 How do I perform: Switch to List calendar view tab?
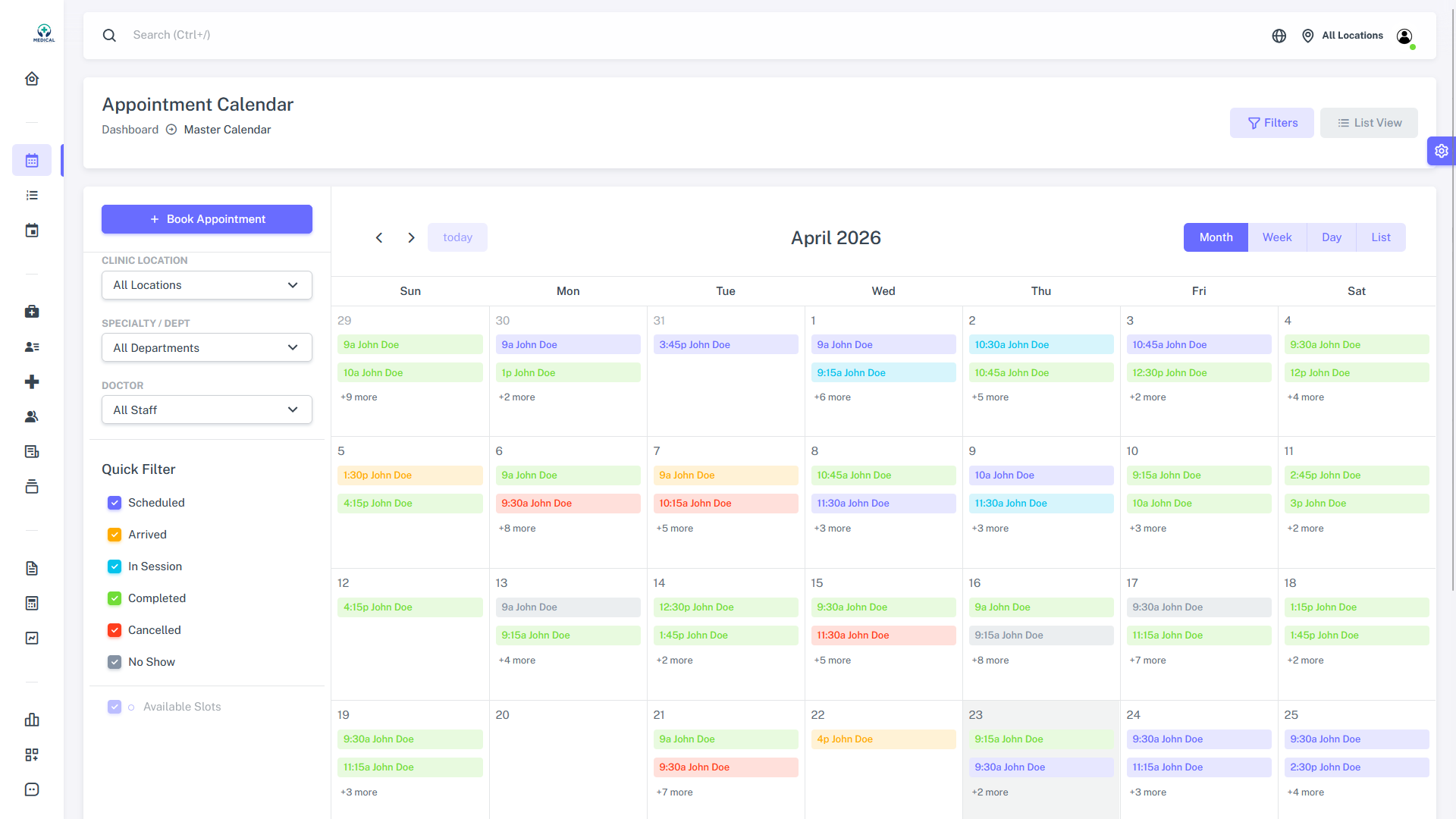point(1381,237)
